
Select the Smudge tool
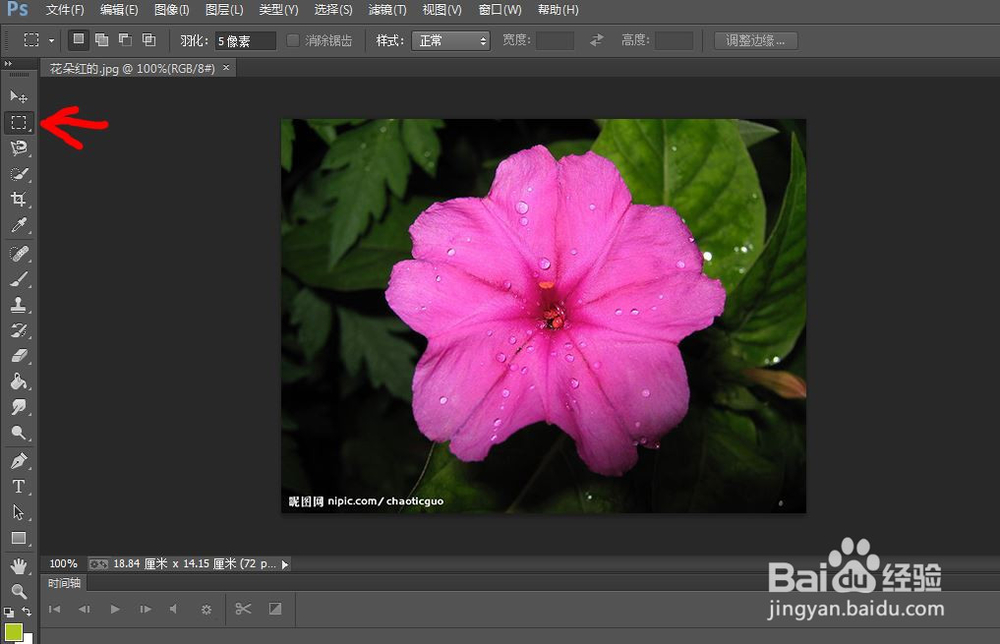point(18,407)
